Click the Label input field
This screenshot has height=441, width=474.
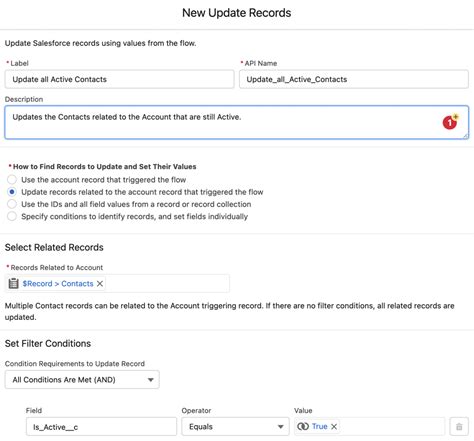119,79
